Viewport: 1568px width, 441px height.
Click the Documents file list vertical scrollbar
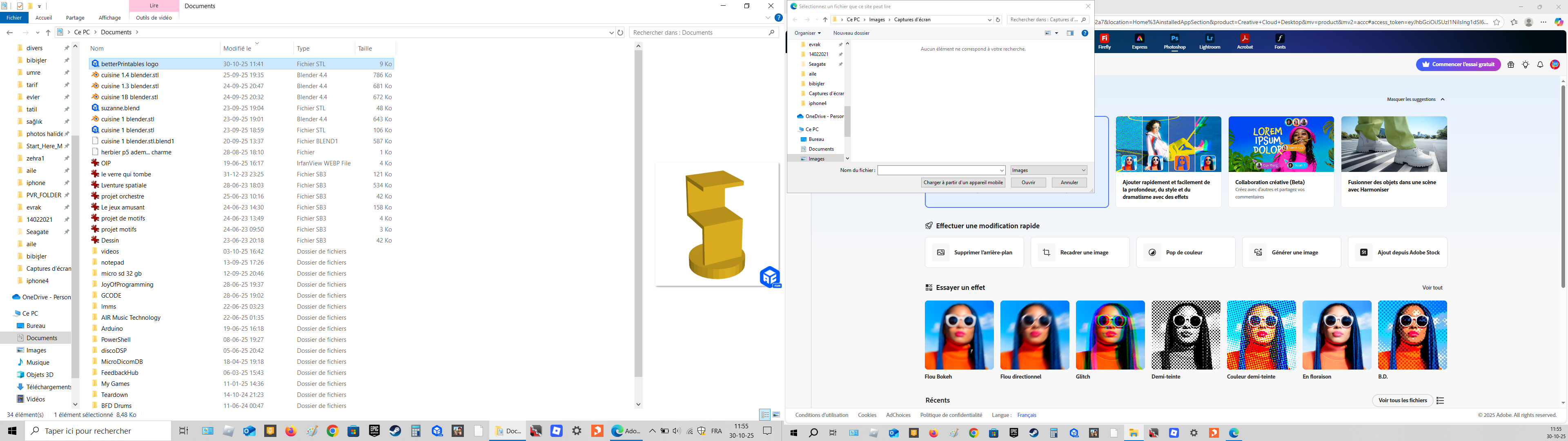[638, 213]
